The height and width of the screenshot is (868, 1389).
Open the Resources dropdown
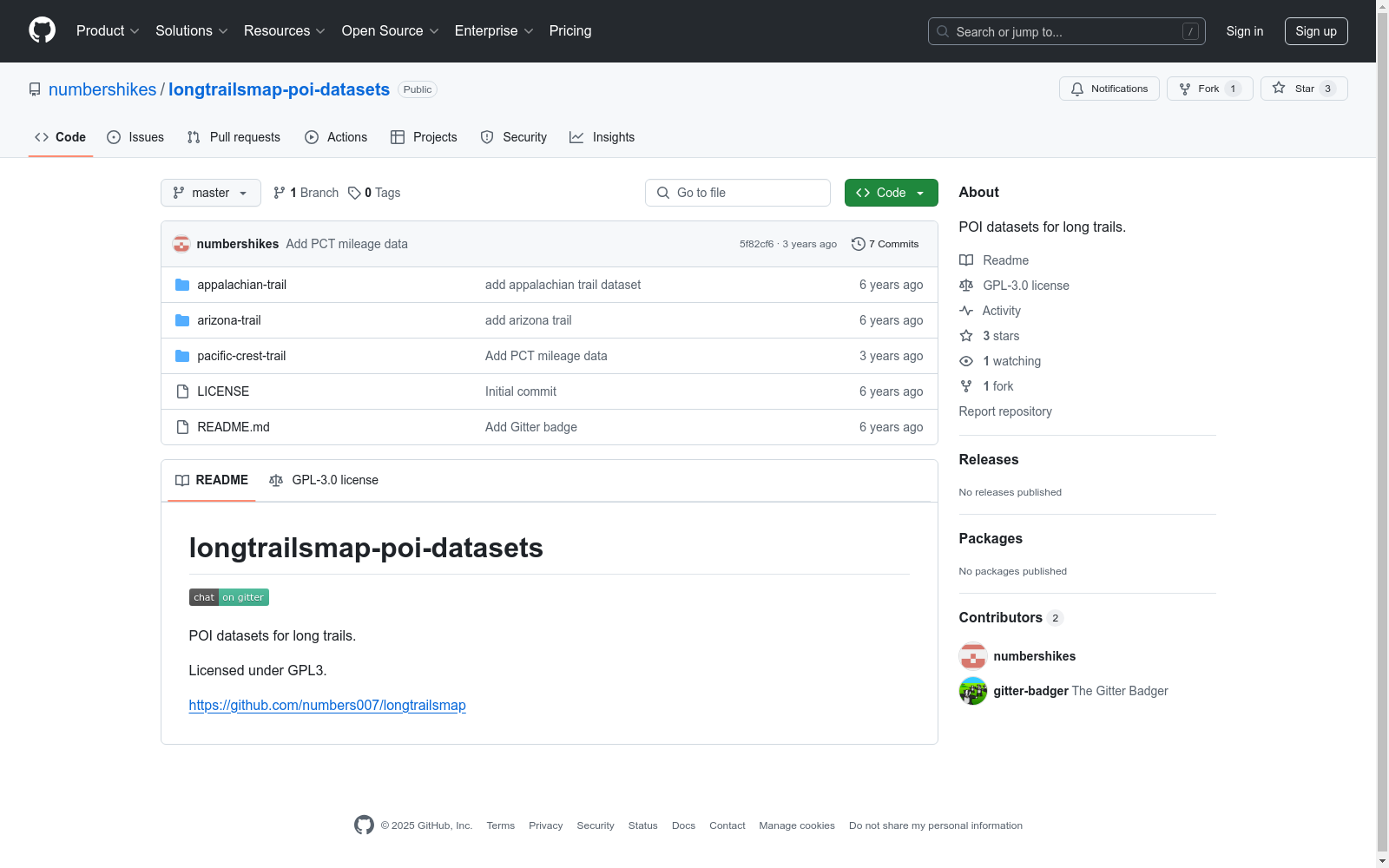pos(285,30)
